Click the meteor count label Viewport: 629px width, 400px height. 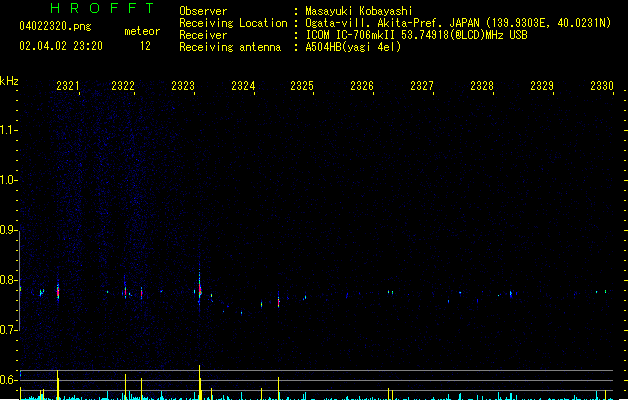point(142,31)
